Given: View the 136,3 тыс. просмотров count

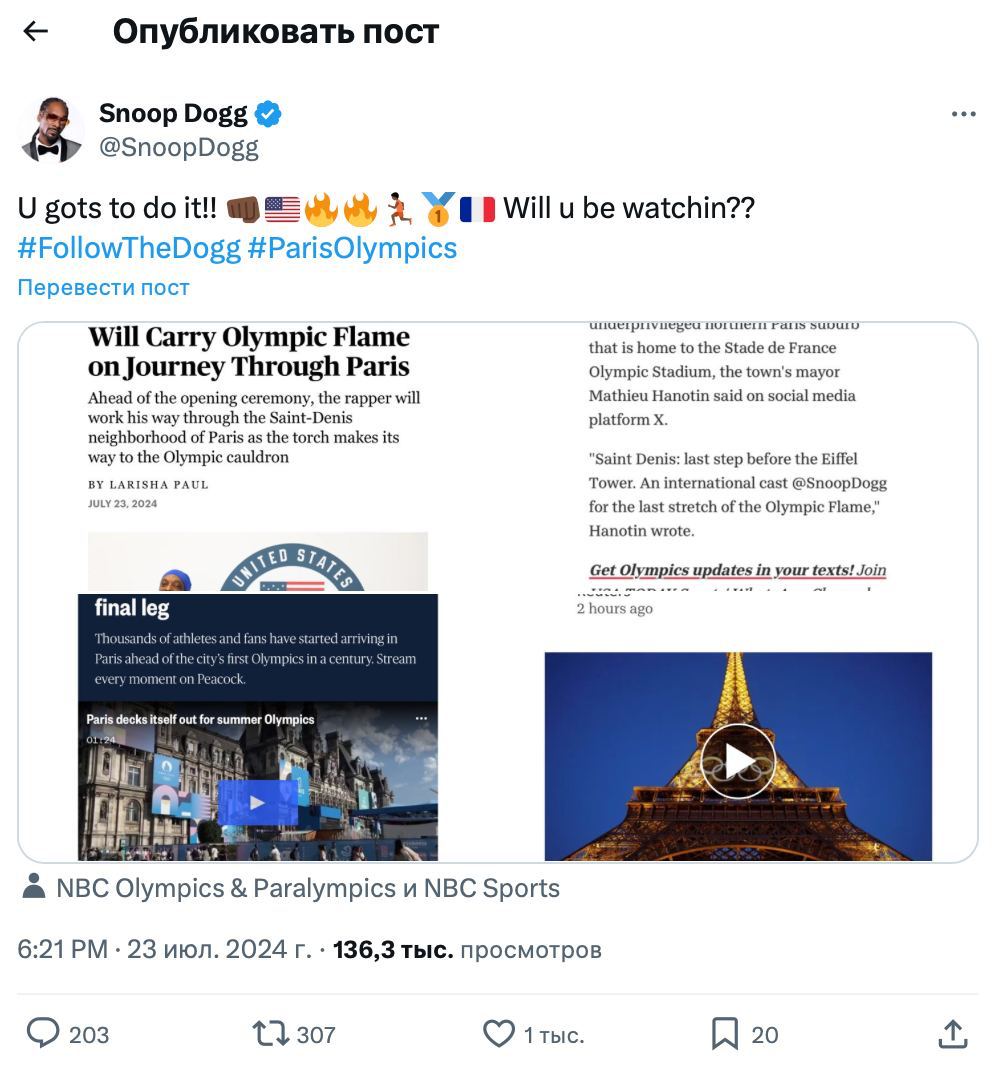Looking at the screenshot, I should [467, 949].
